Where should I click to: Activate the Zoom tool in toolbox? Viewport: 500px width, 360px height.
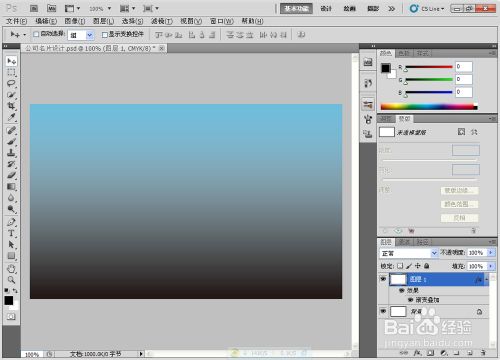click(11, 280)
